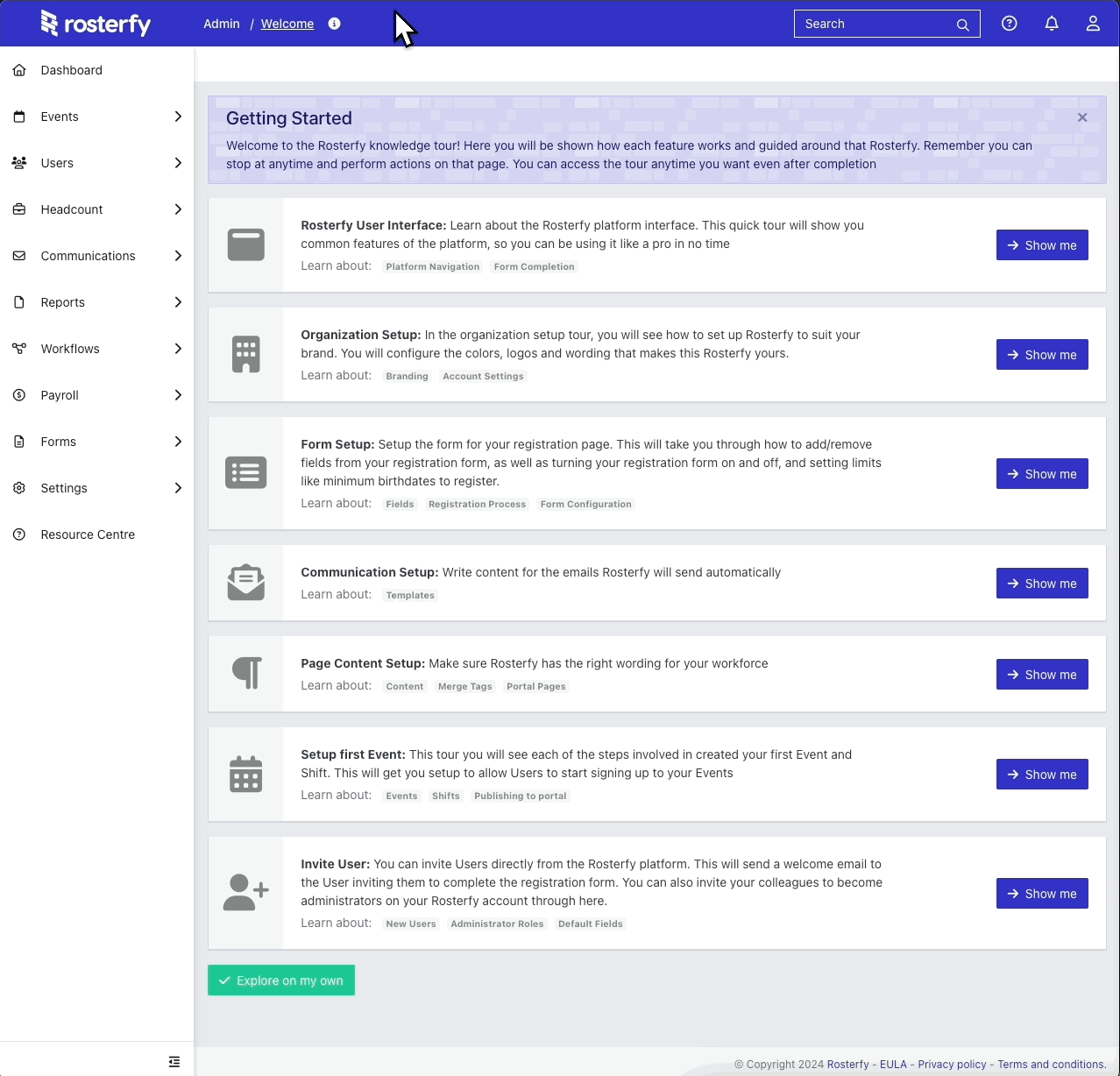Click the Explore on my own button
The width and height of the screenshot is (1120, 1076).
281,980
